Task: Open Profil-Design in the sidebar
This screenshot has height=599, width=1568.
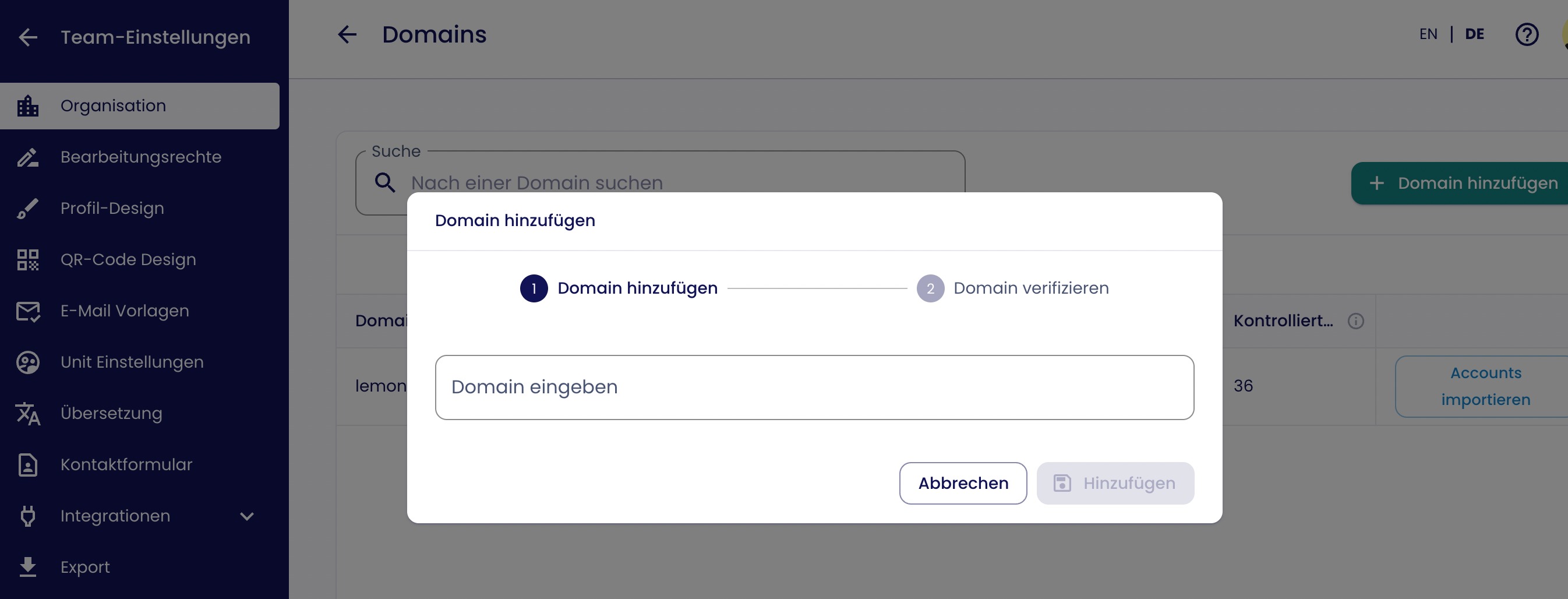Action: click(112, 208)
